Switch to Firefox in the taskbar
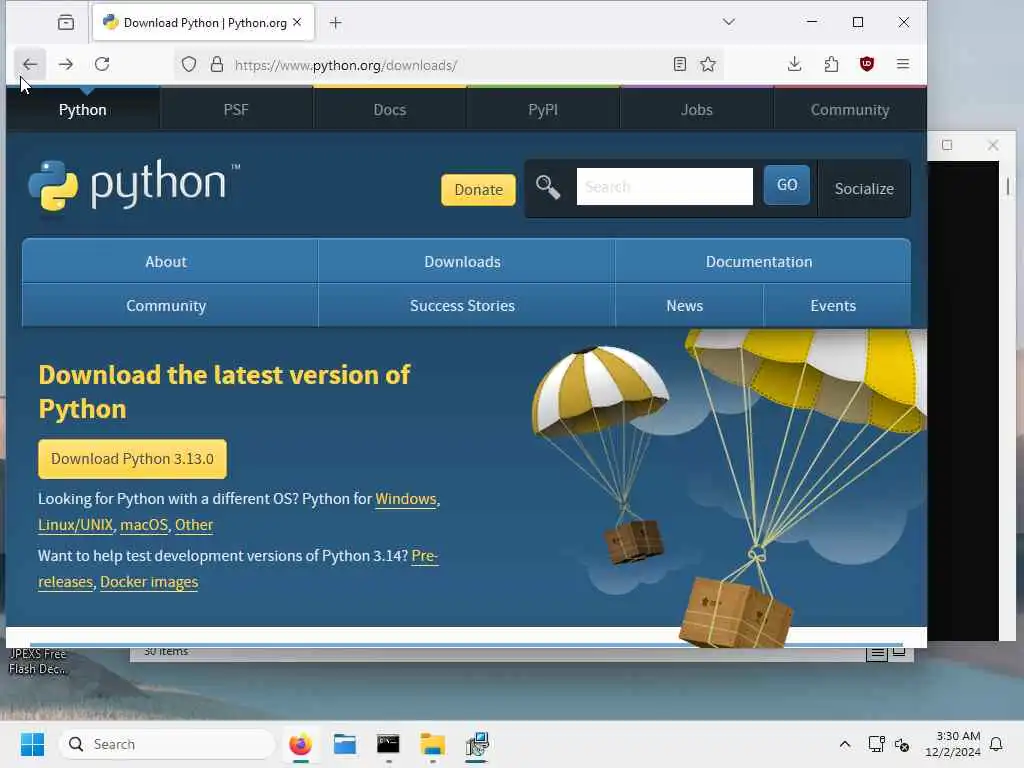The image size is (1024, 768). pyautogui.click(x=300, y=744)
